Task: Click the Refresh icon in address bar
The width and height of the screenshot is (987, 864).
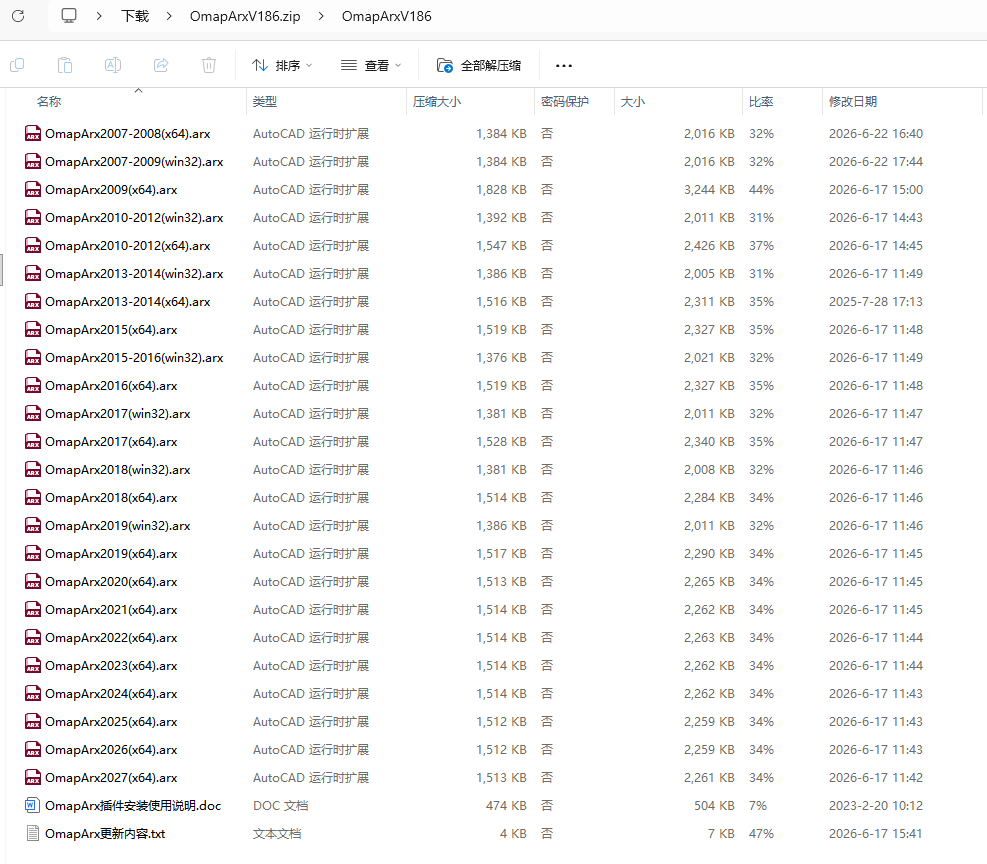Action: point(18,16)
